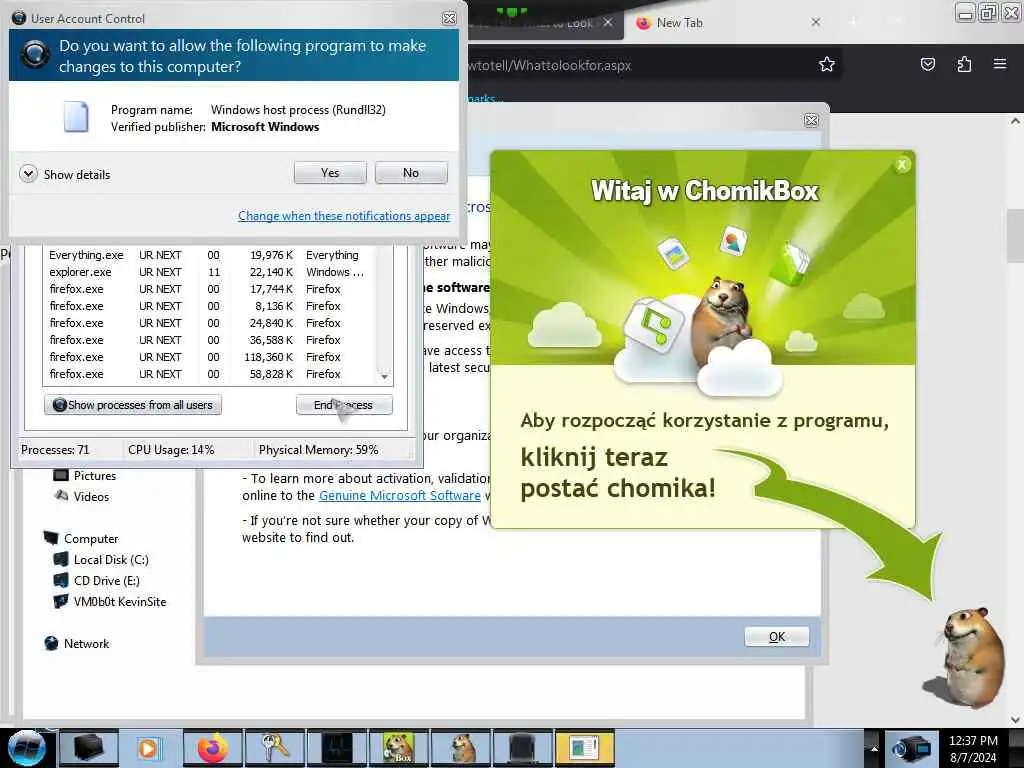The image size is (1024, 768).
Task: Click the black folder icon in the taskbar
Action: [89, 748]
